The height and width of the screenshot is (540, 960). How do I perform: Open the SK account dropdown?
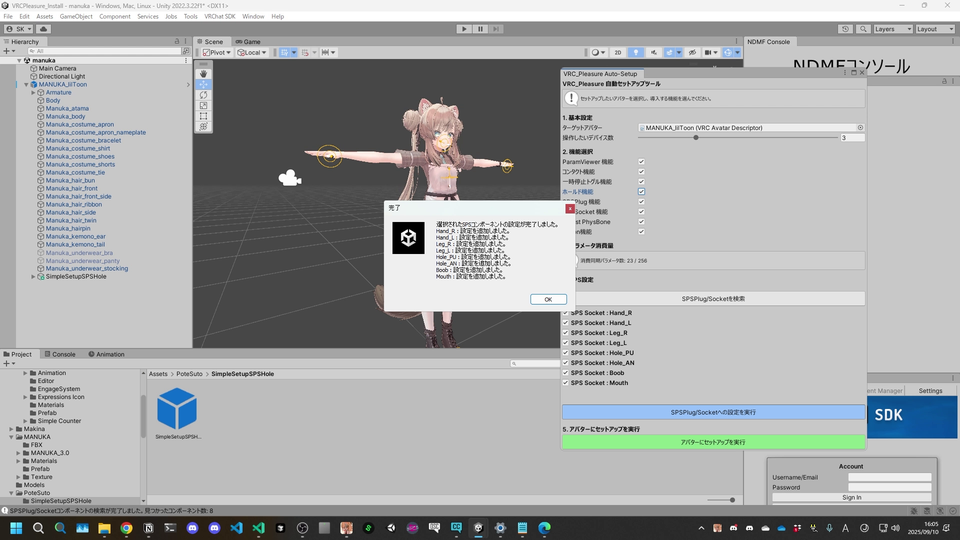(18, 29)
